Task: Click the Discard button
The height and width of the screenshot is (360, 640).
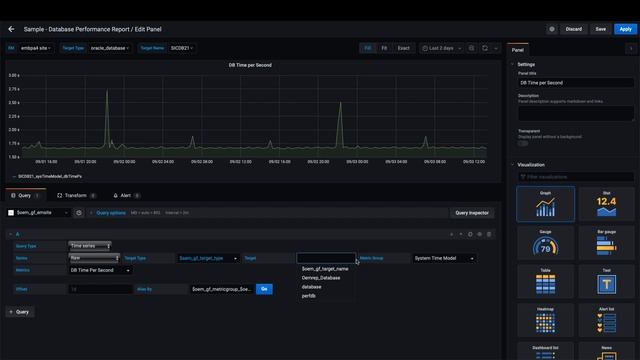Action: (573, 29)
